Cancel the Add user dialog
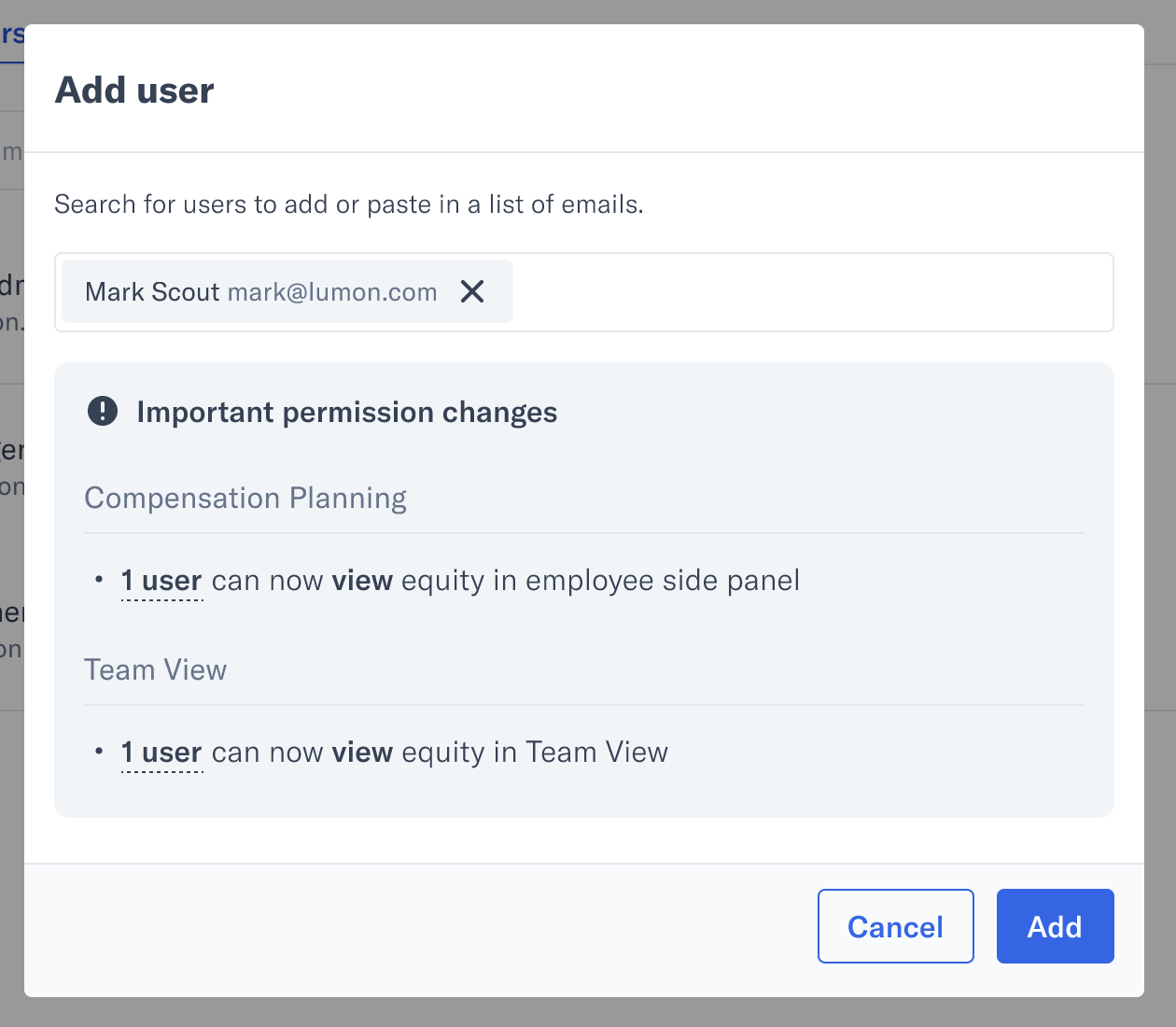 (896, 926)
